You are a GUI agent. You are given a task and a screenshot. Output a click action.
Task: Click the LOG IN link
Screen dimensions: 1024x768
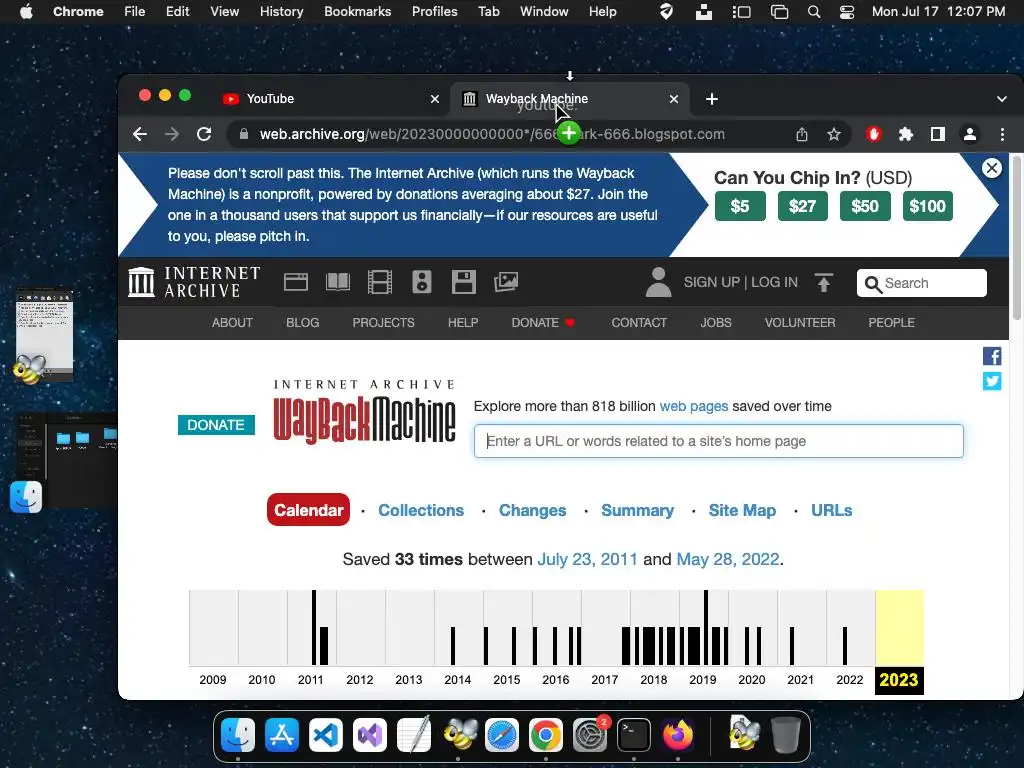[774, 282]
